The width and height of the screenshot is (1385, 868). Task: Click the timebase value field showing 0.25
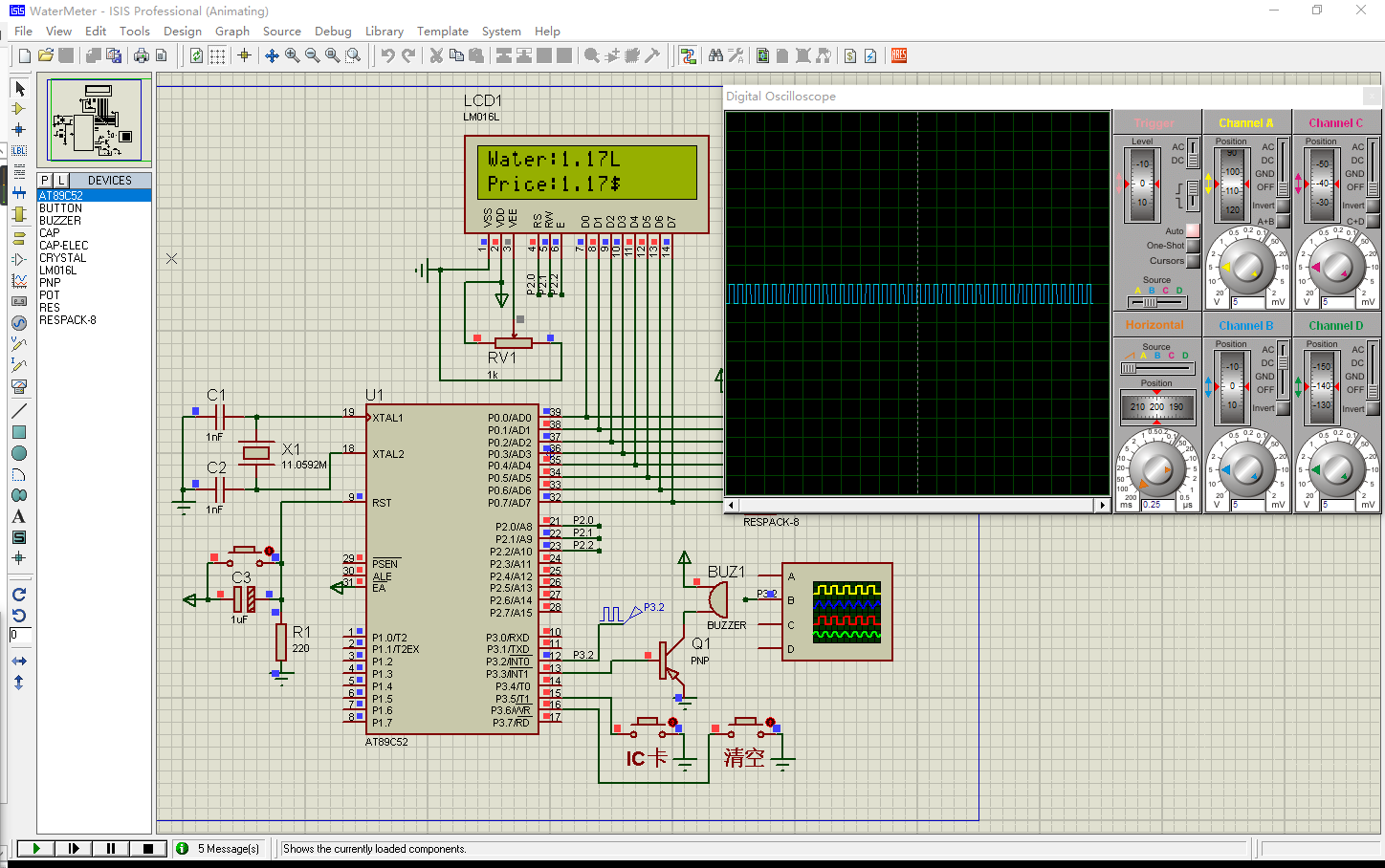tap(1158, 505)
